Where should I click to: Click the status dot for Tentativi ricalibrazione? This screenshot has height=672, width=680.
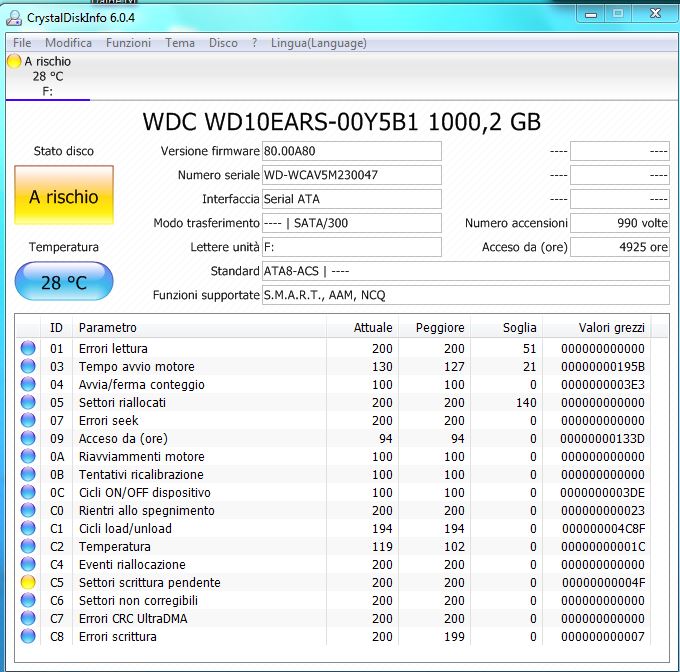(28, 474)
